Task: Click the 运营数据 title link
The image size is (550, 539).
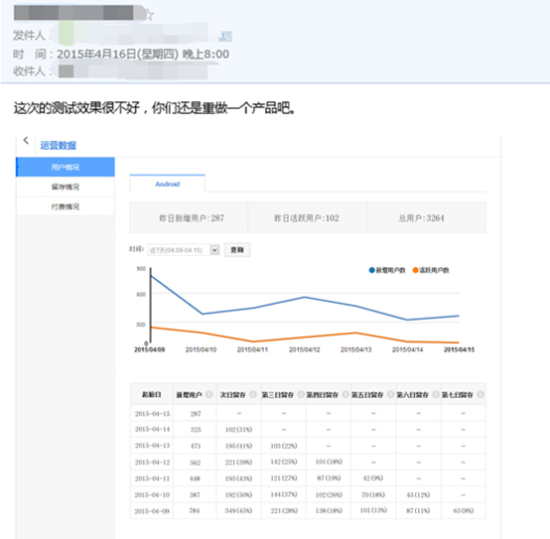Action: [58, 145]
